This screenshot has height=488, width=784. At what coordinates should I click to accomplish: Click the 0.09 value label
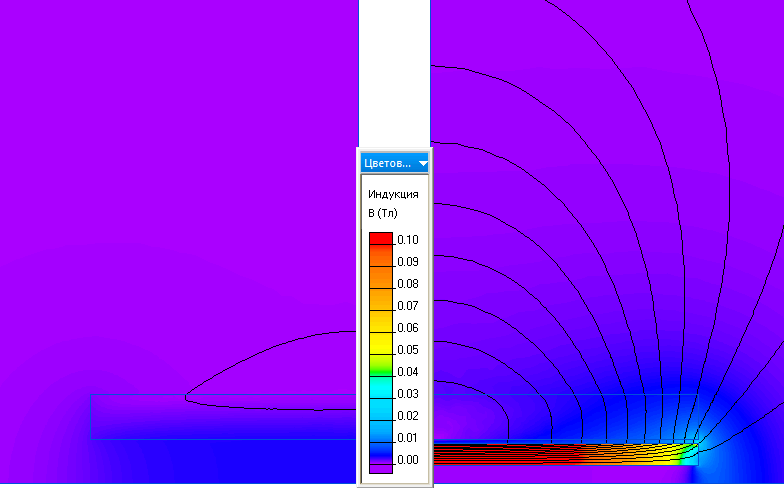408,262
